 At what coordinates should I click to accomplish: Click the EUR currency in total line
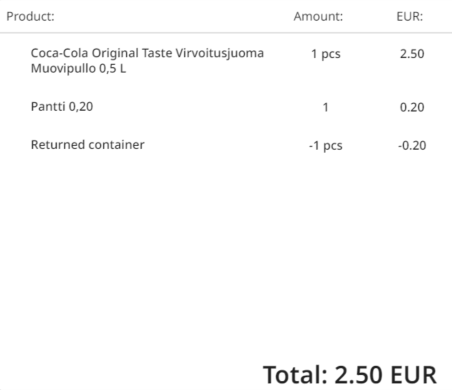[413, 375]
